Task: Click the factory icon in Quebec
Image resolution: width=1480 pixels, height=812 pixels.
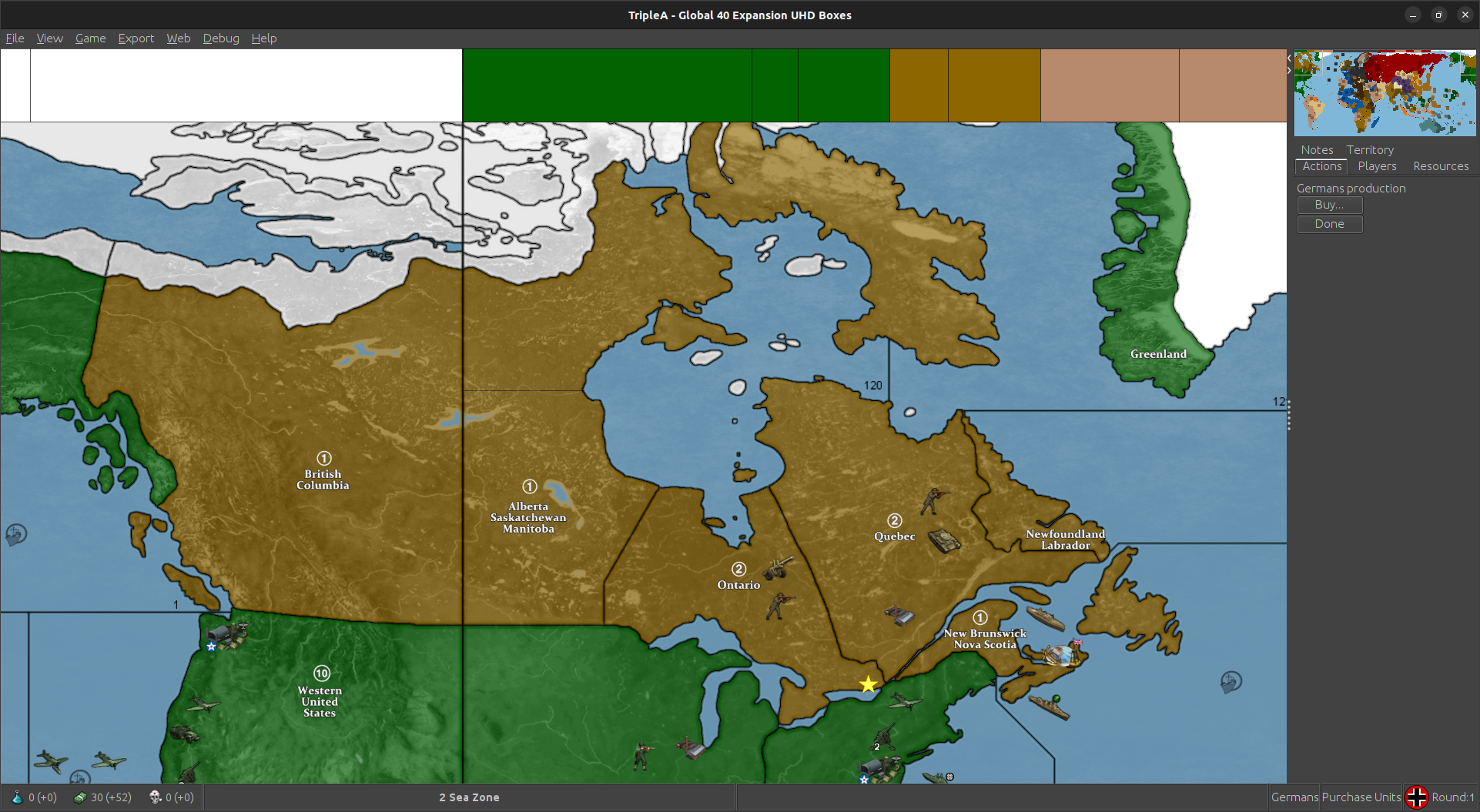Action: tap(899, 615)
